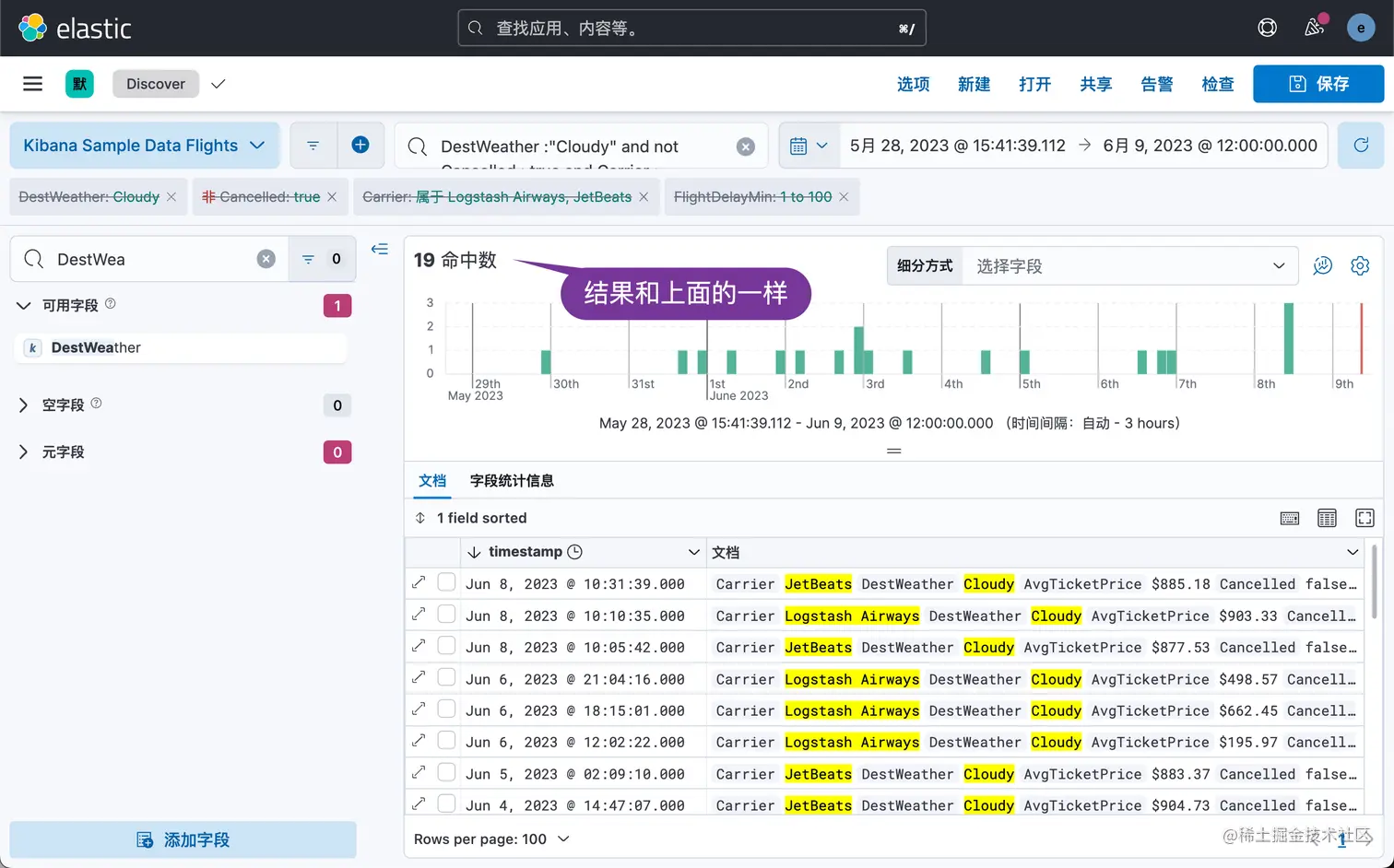Add a filter with the plus icon
Image resolution: width=1394 pixels, height=868 pixels.
click(360, 146)
